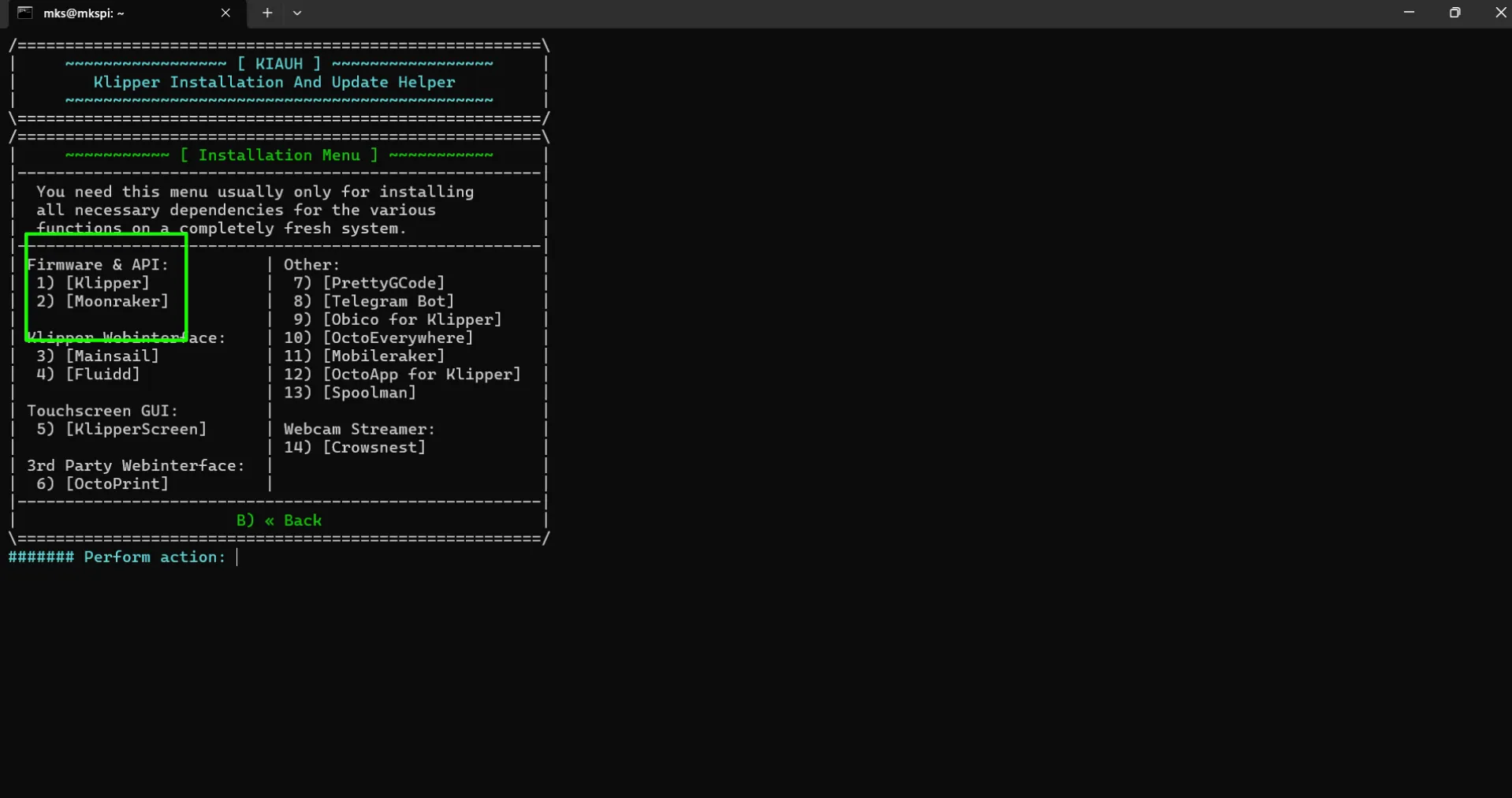1512x798 pixels.
Task: Open the terminal profile dropdown arrow
Action: (297, 13)
